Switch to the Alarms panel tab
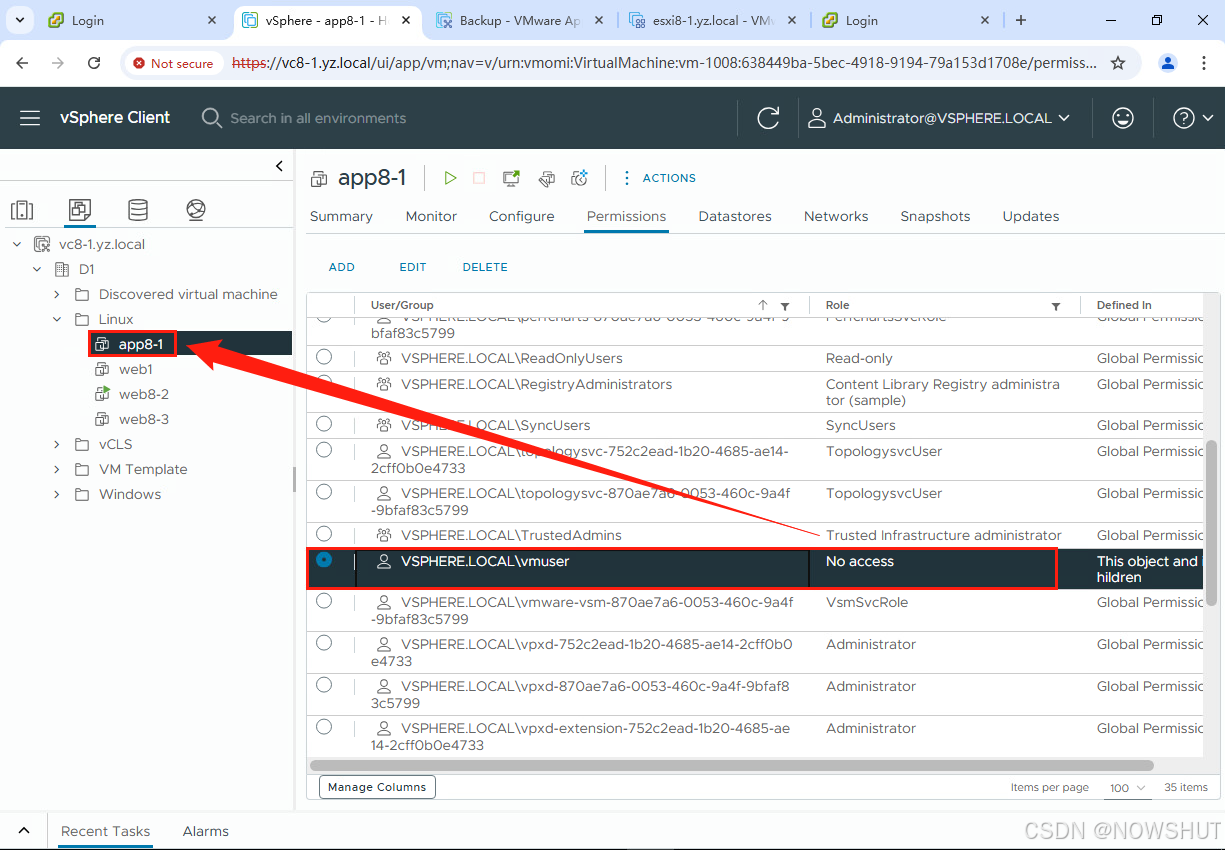1225x850 pixels. [x=206, y=831]
